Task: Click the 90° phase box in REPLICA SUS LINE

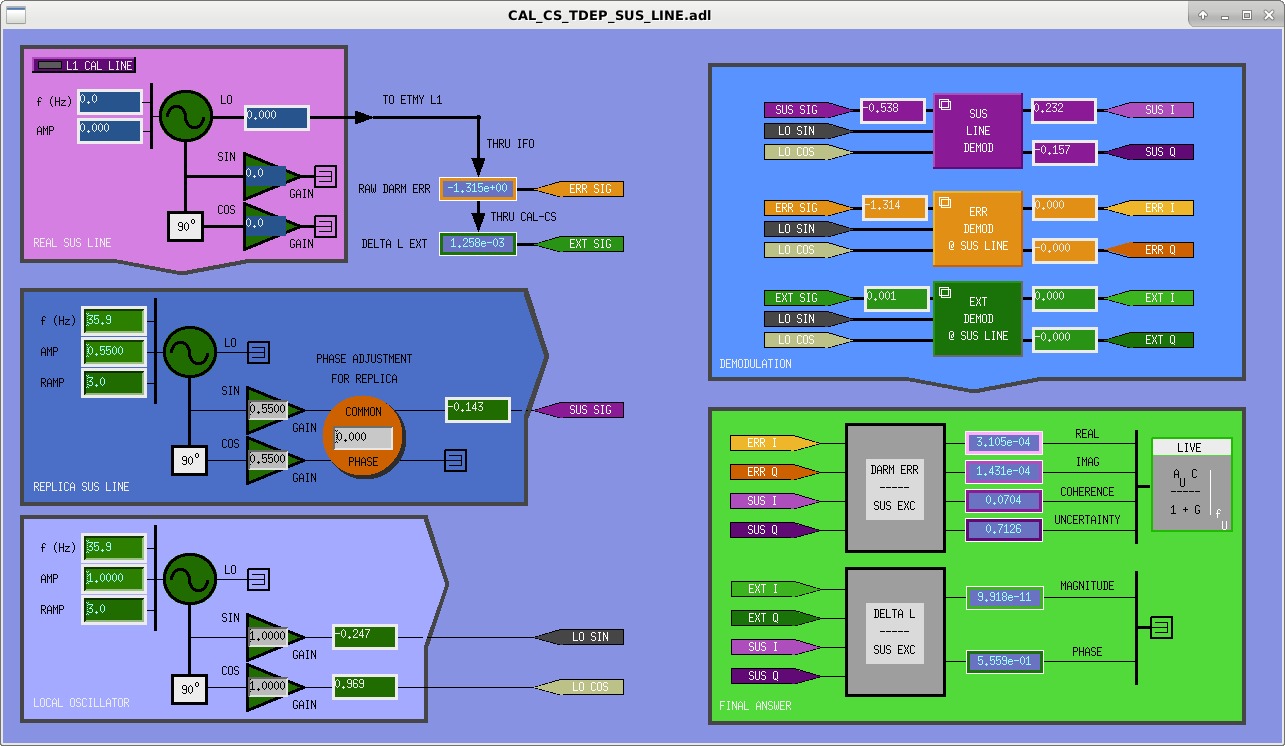Action: [190, 461]
